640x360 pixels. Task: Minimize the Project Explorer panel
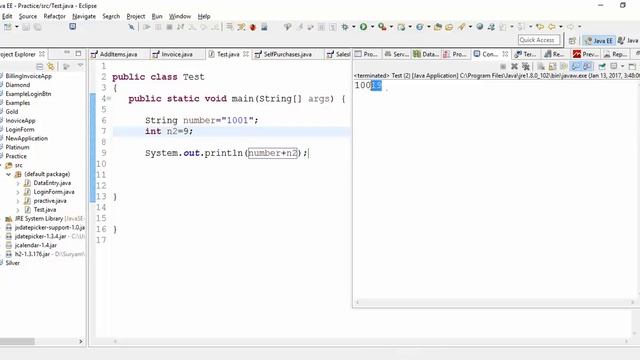[x=67, y=53]
